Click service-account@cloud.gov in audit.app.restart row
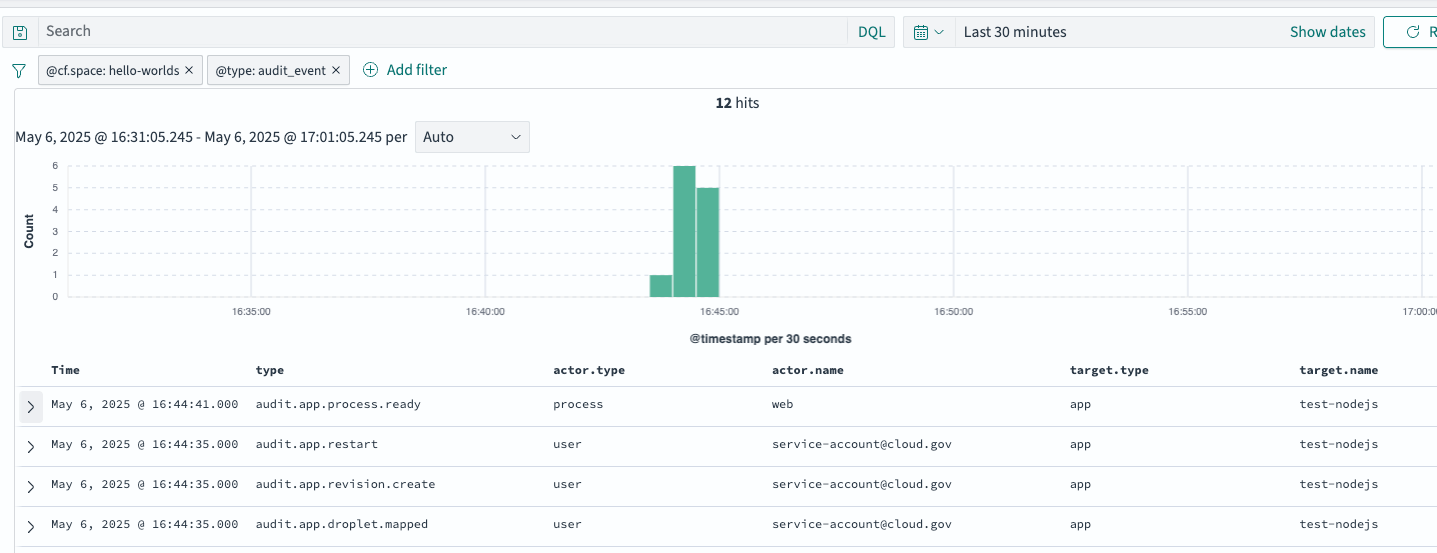This screenshot has height=553, width=1437. pos(862,444)
